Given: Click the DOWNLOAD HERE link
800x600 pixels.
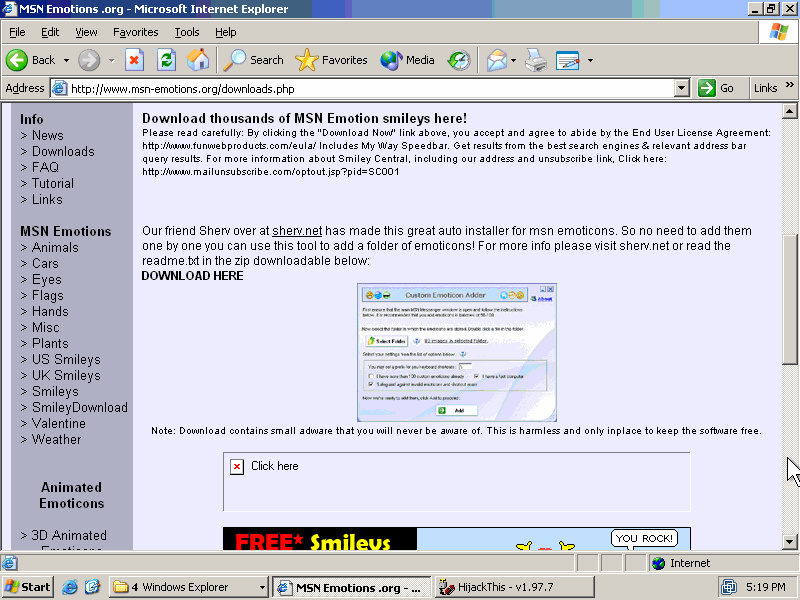Looking at the screenshot, I should click(x=192, y=276).
